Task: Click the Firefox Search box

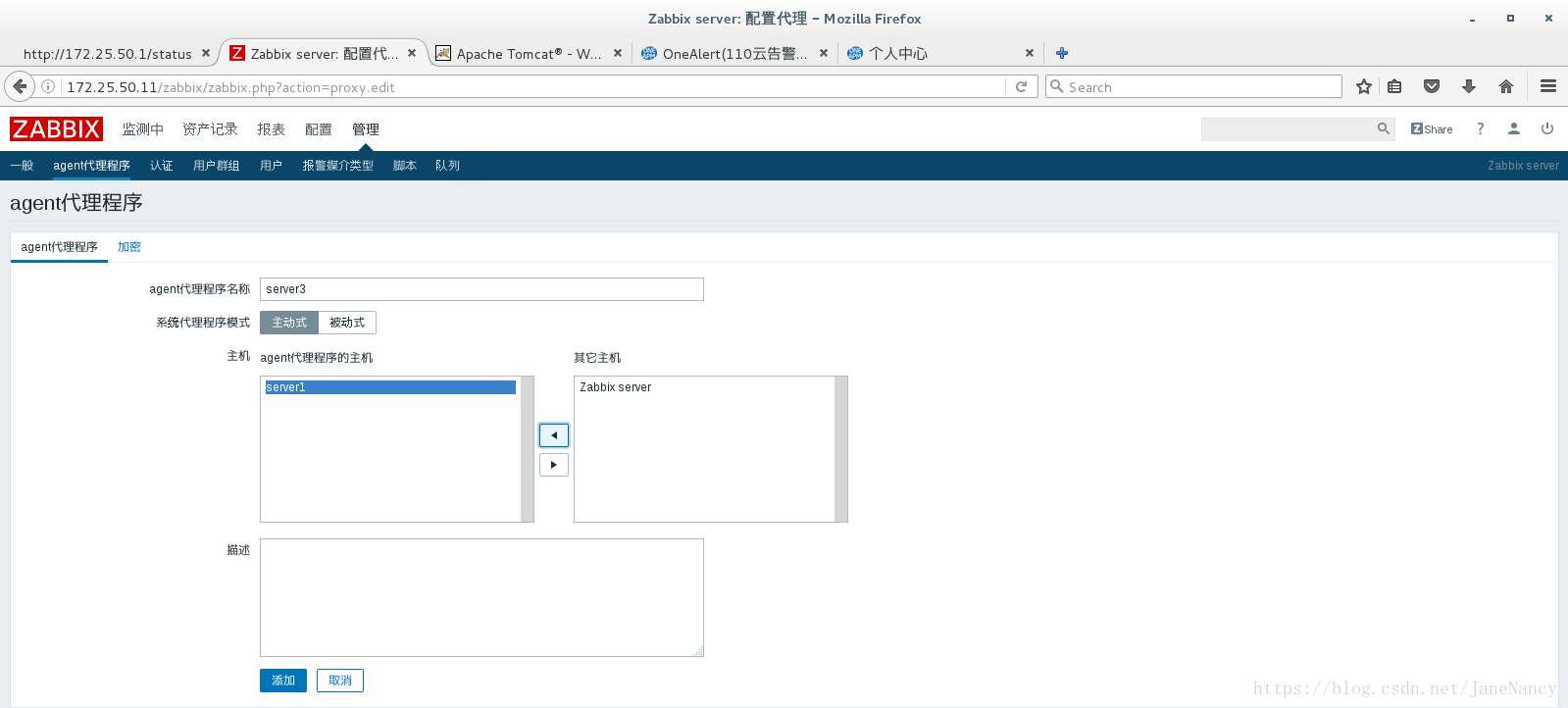Action: (1193, 86)
